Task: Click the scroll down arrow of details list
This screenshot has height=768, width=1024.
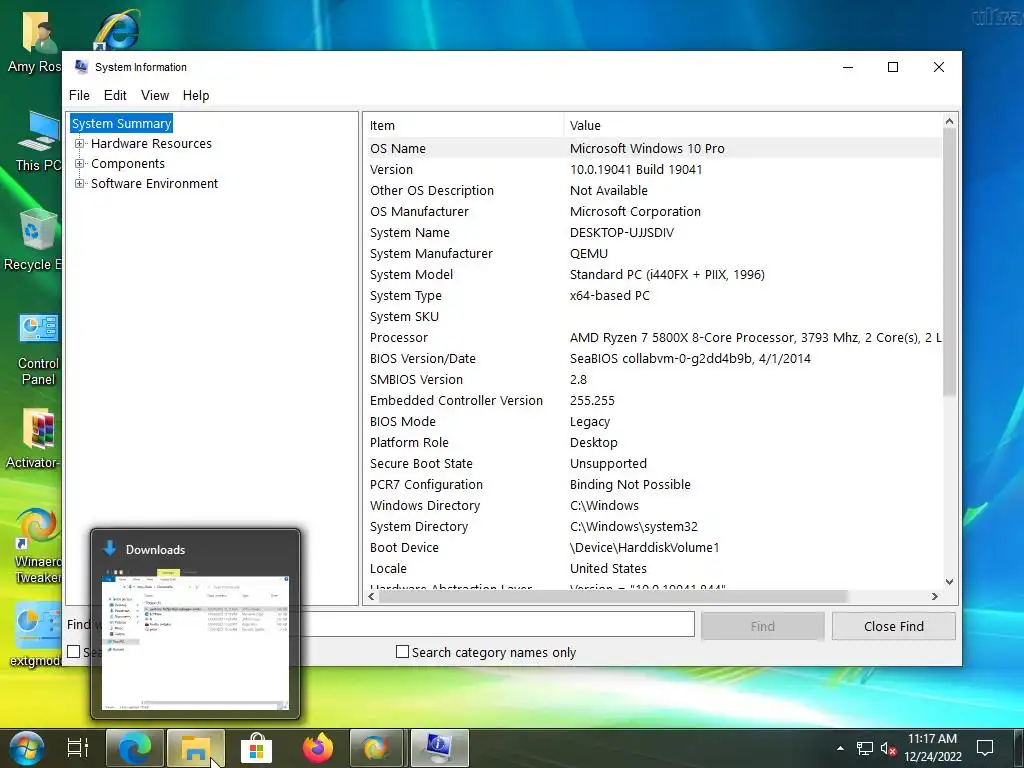Action: click(949, 582)
